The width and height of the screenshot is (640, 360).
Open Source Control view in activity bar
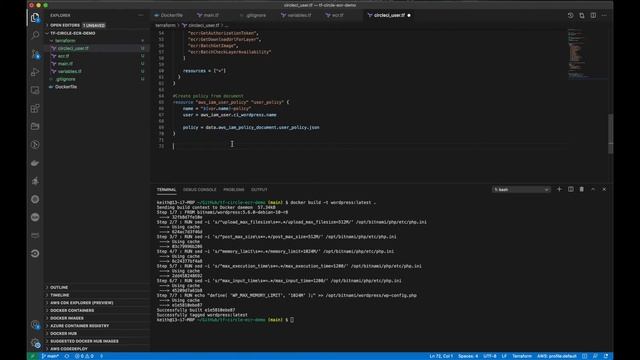[35, 54]
